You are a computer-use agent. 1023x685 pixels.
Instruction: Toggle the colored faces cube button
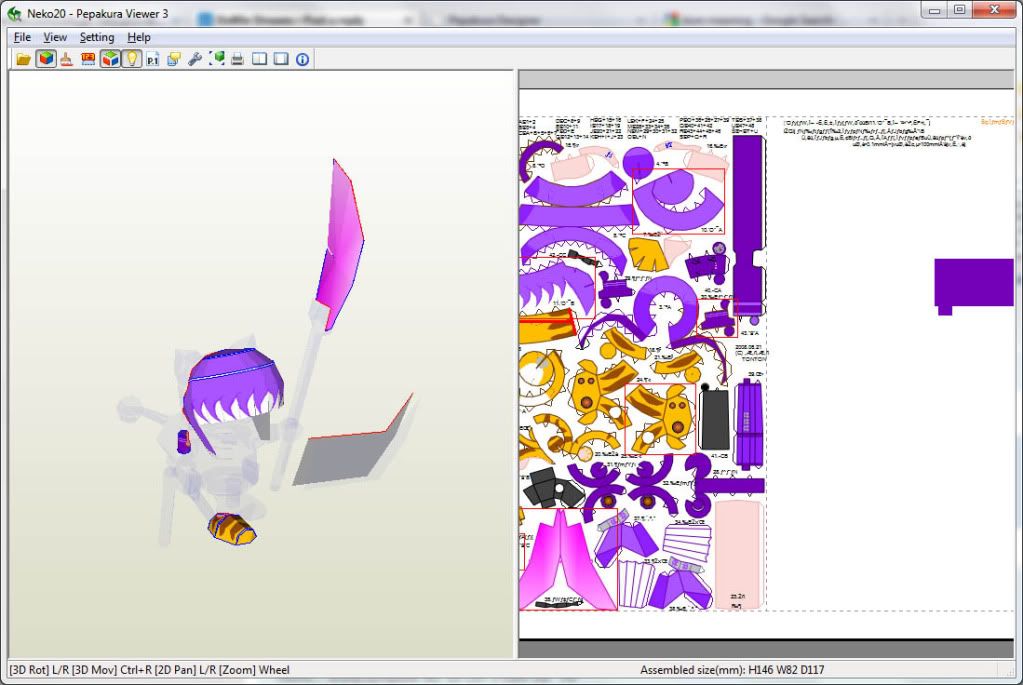coord(110,59)
